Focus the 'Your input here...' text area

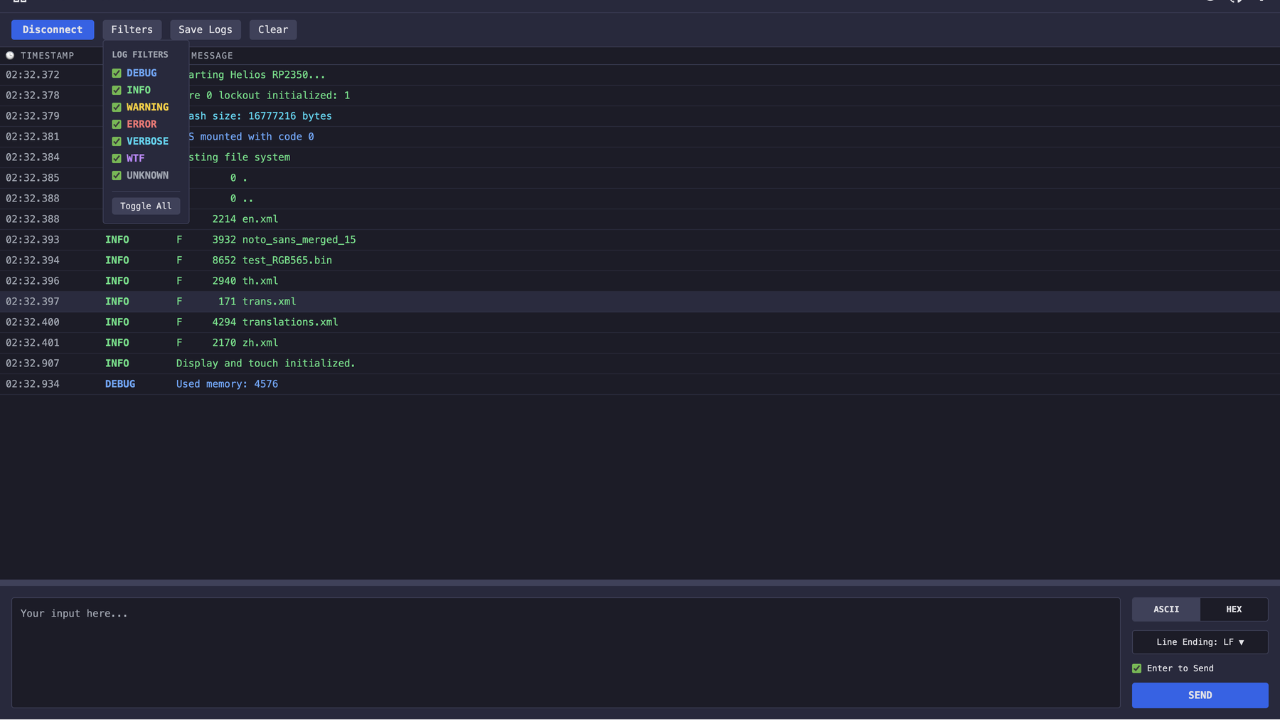pyautogui.click(x=565, y=652)
